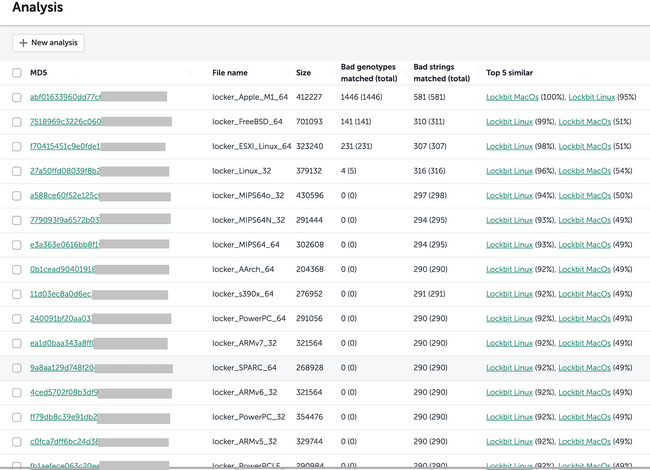Open MD5 link starting with 0b1cead90401916
The width and height of the screenshot is (650, 470).
(x=63, y=269)
